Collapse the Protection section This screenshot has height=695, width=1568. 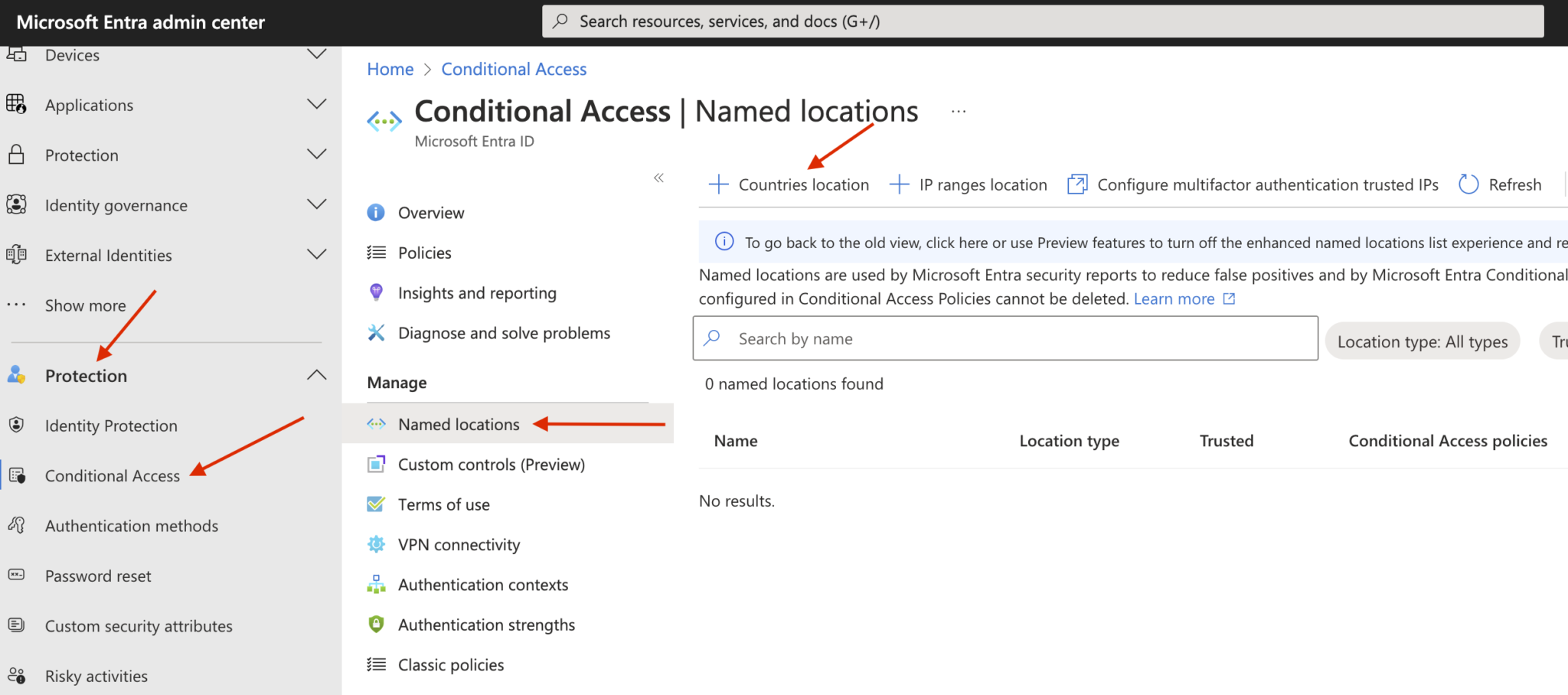point(317,374)
